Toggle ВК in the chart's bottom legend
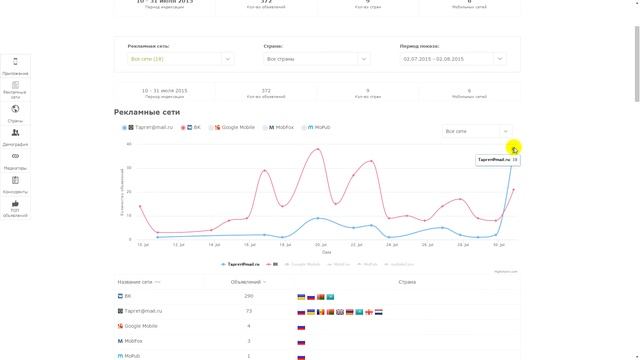 coord(272,264)
